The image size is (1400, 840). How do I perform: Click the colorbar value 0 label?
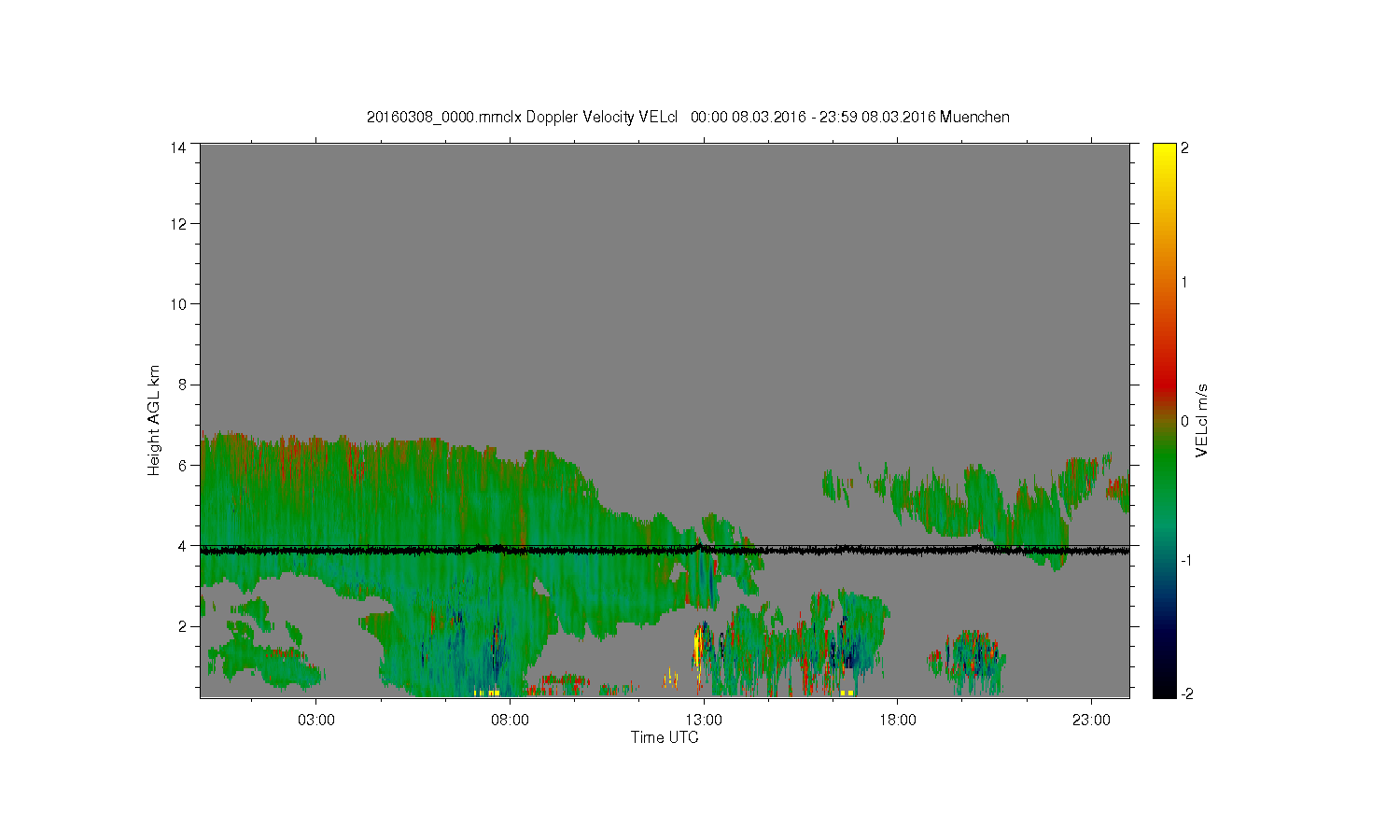pyautogui.click(x=1184, y=421)
